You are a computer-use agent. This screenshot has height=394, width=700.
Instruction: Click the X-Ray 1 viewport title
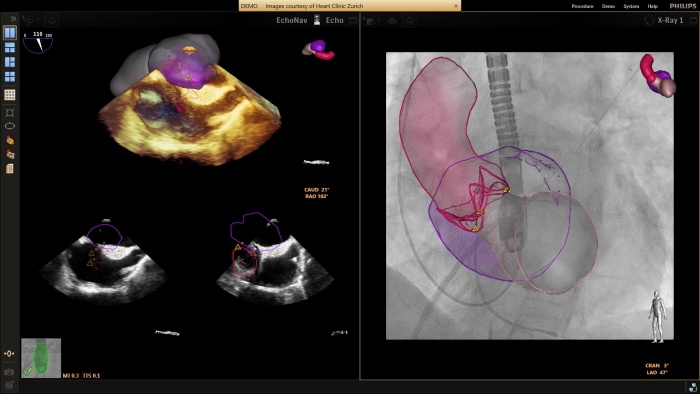coord(670,20)
